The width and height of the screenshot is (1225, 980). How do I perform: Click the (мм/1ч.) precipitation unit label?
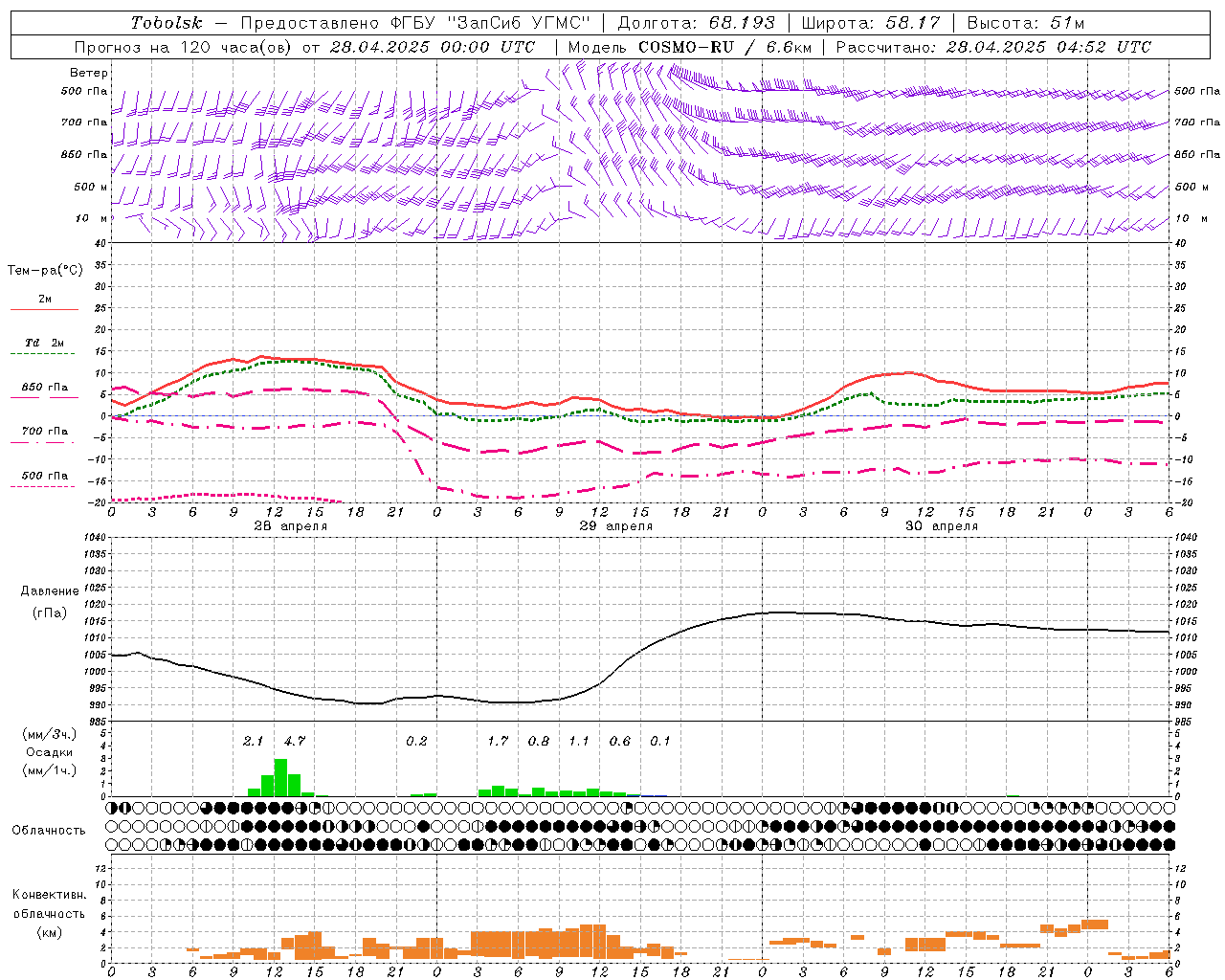(x=50, y=770)
